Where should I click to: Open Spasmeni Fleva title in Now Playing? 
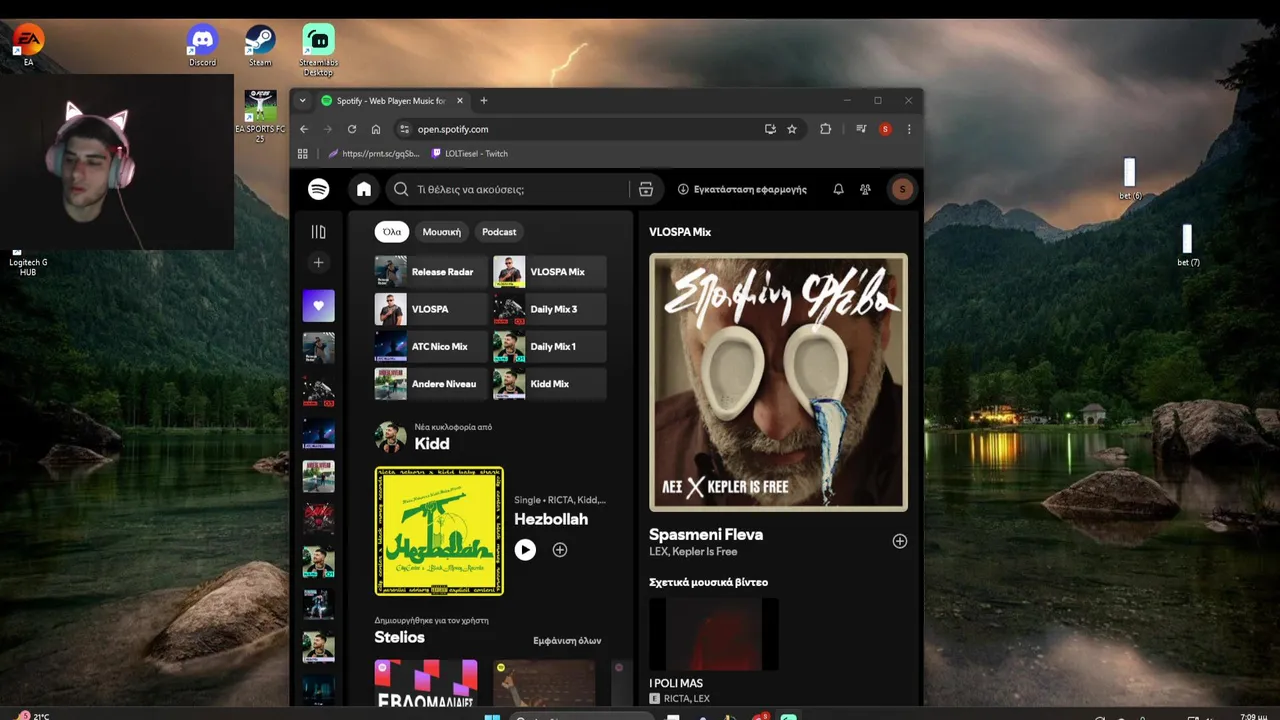[x=706, y=535]
